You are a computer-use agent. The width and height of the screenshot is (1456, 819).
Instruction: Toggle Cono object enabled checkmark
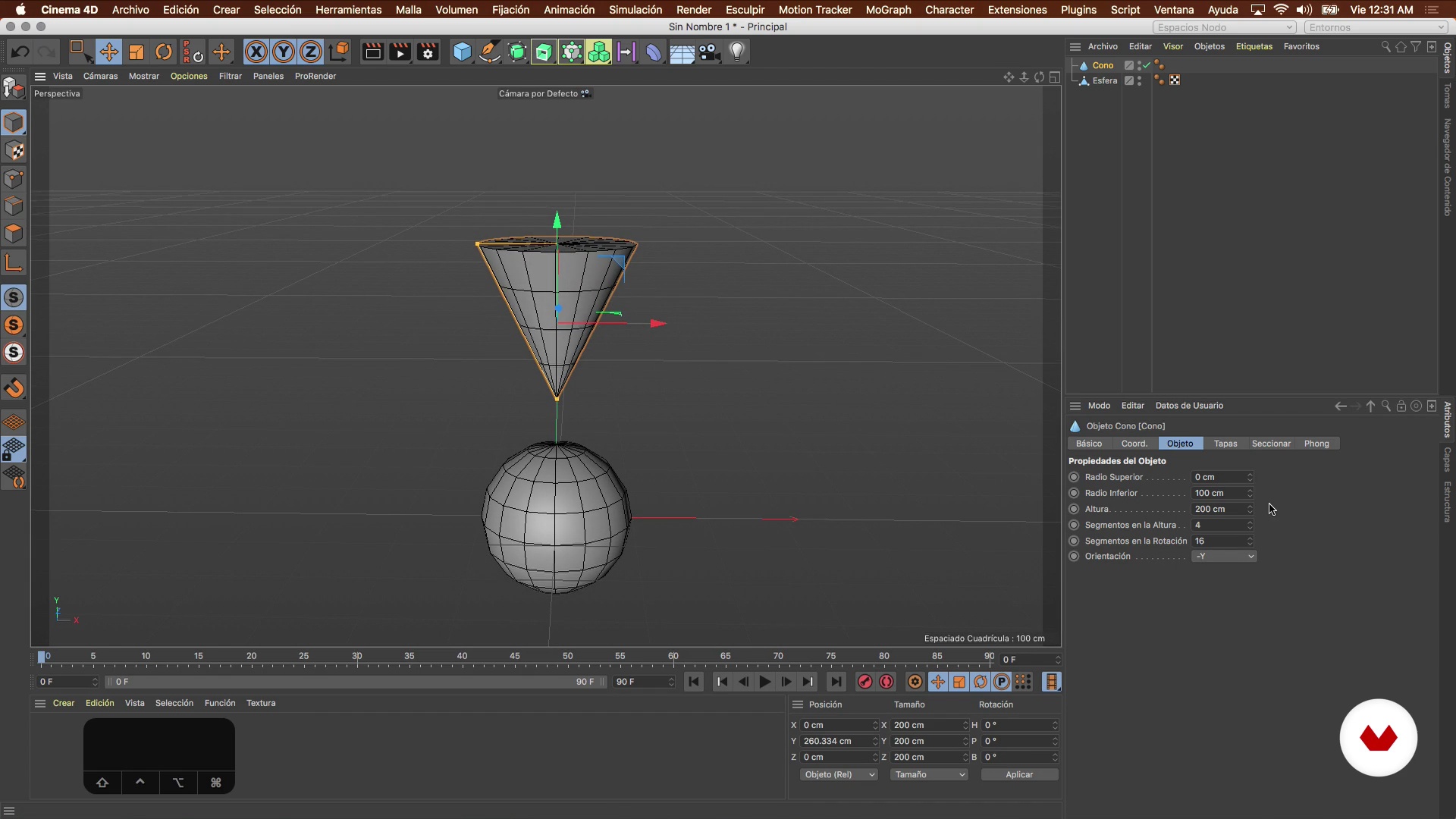click(1147, 65)
